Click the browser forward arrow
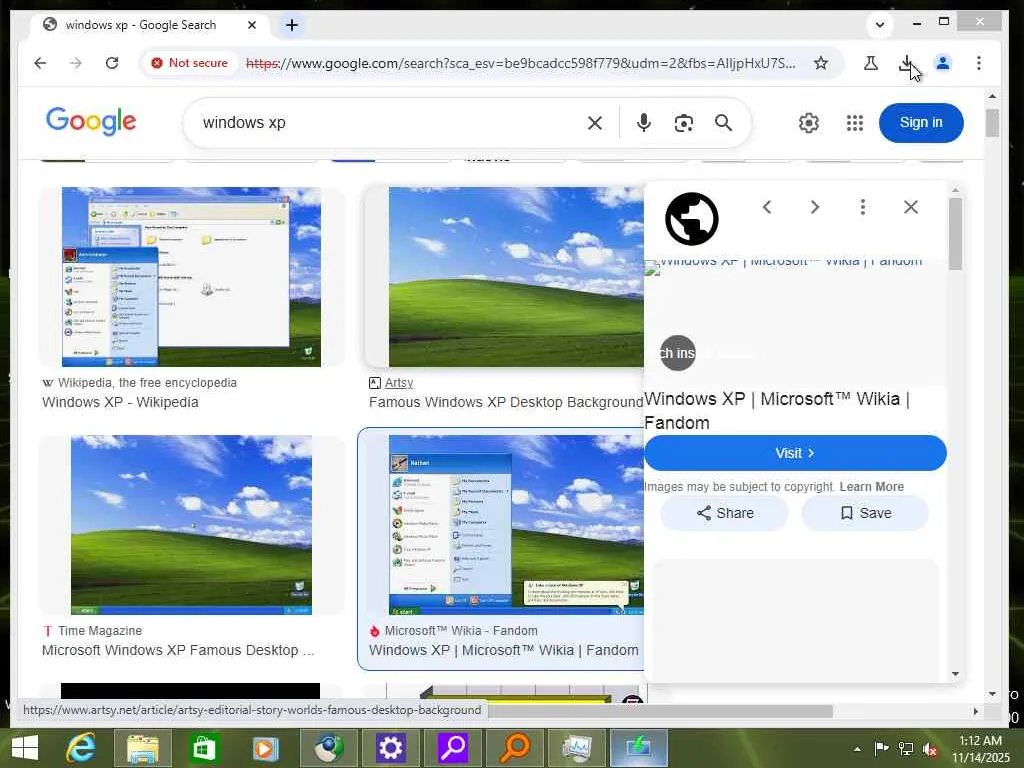 point(76,63)
